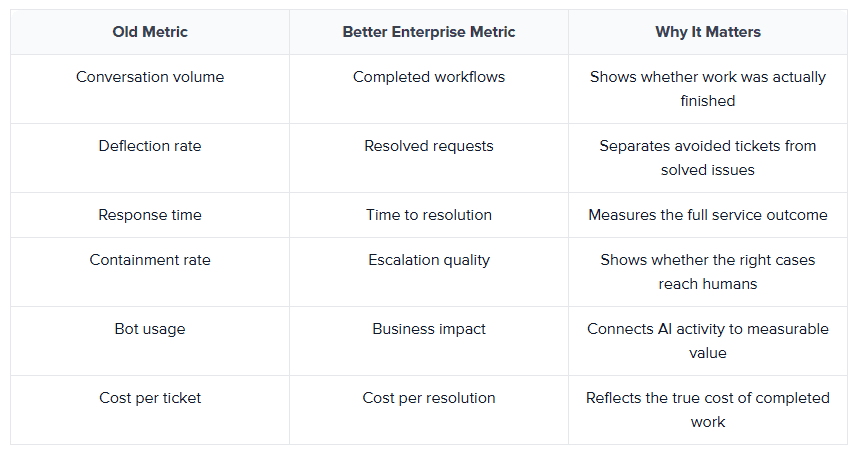
Task: Click the Escalation quality cell
Action: click(x=429, y=272)
